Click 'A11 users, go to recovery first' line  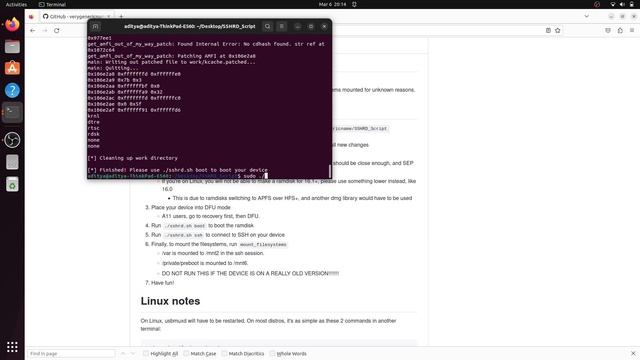point(211,216)
